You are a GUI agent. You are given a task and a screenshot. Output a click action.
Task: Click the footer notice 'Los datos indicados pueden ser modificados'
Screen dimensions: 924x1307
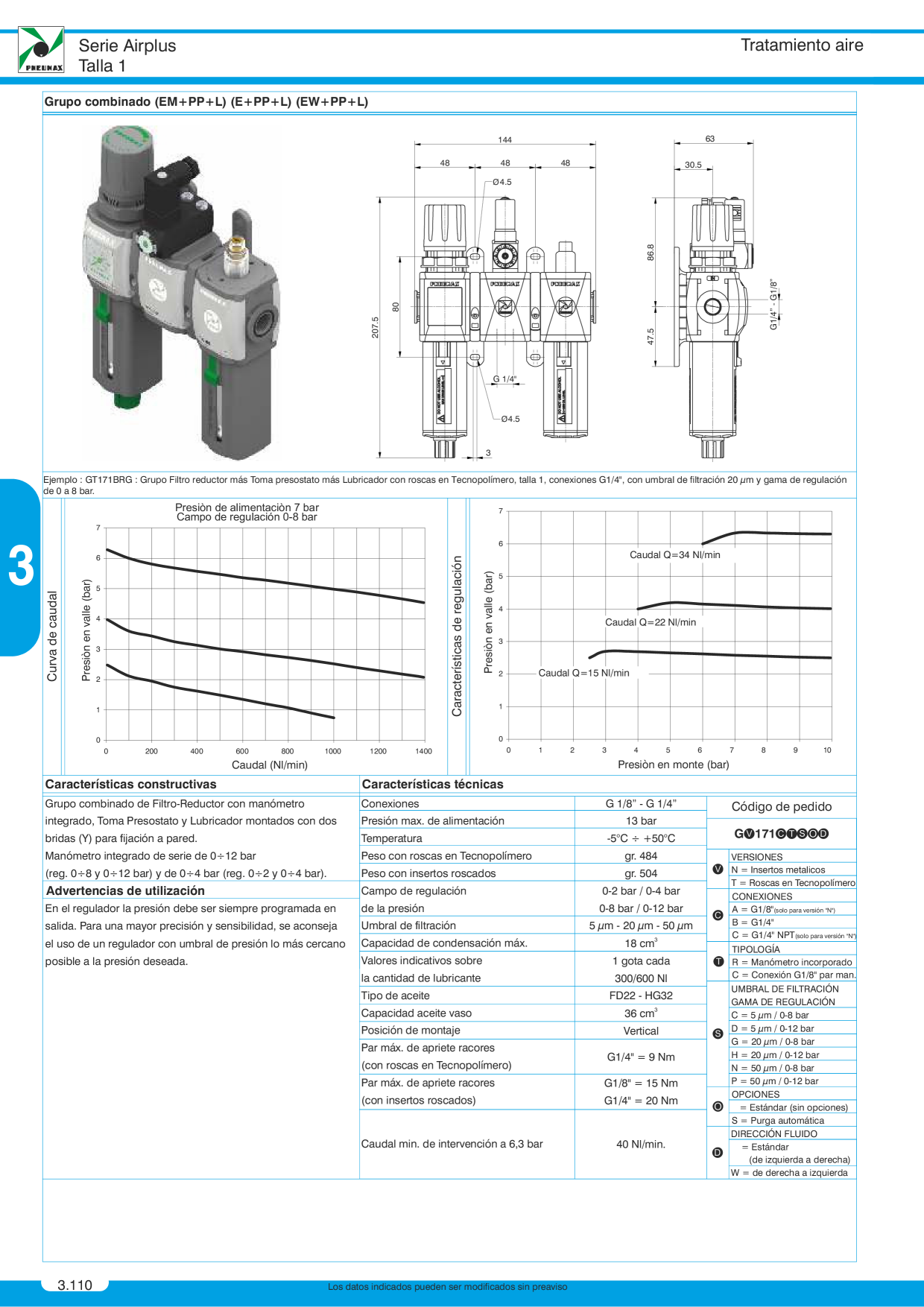point(448,1287)
